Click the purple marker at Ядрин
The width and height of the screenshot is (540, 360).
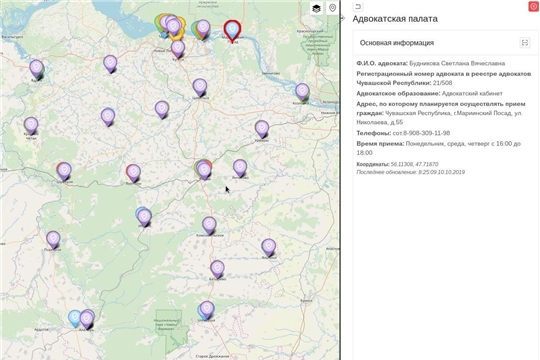pyautogui.click(x=37, y=69)
